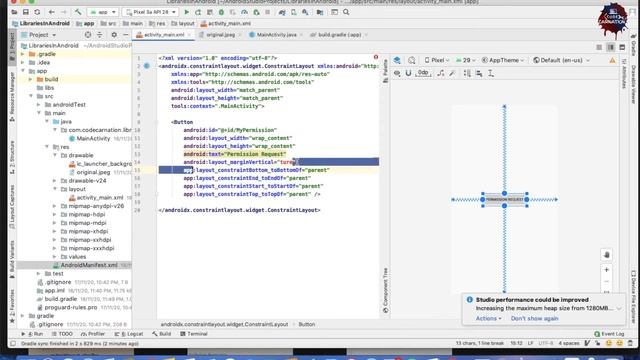The width and height of the screenshot is (640, 360).
Task: Open the app run configuration dropdown
Action: 102,12
